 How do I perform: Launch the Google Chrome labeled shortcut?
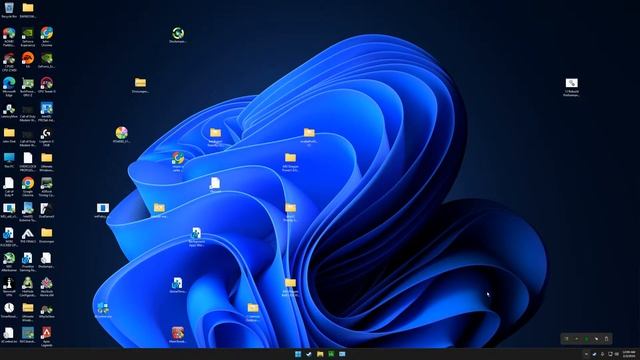point(28,186)
